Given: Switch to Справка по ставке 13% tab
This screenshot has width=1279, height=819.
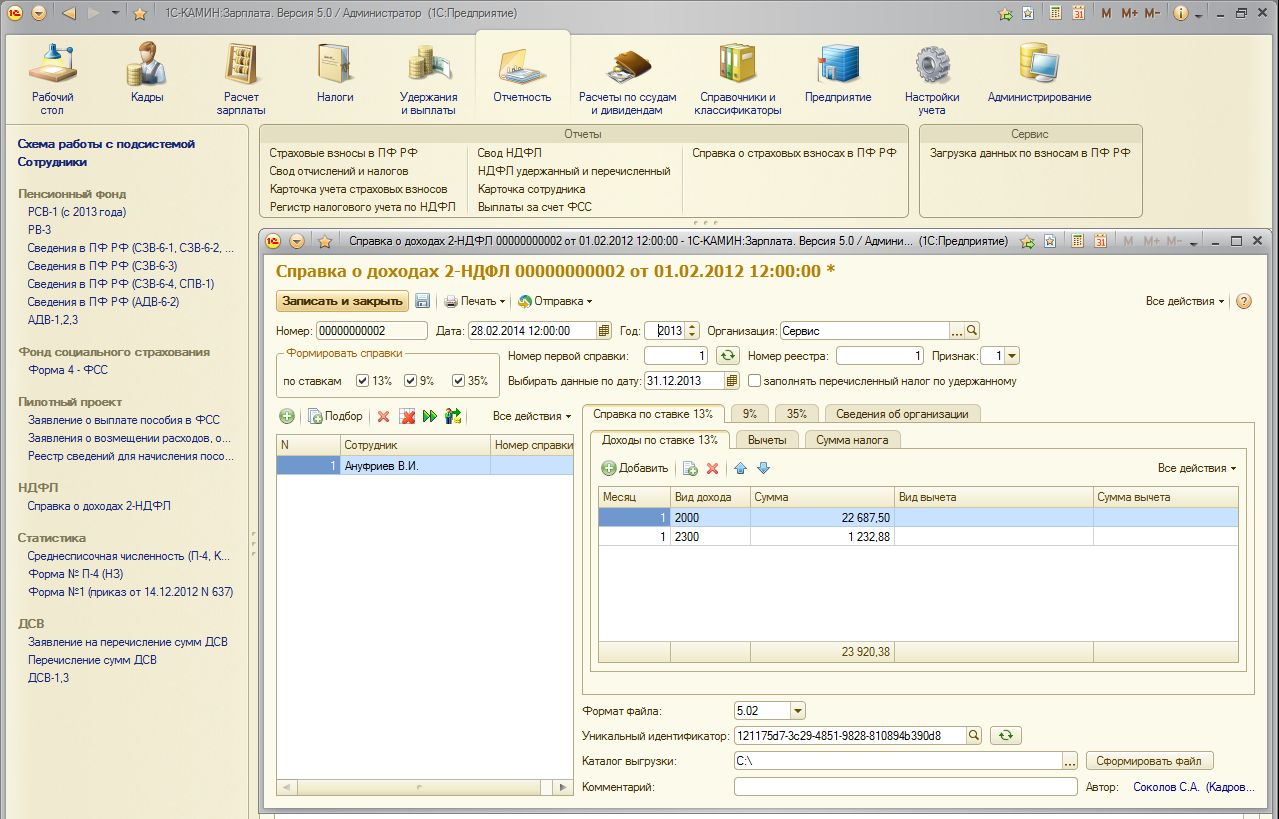Looking at the screenshot, I should [x=653, y=414].
